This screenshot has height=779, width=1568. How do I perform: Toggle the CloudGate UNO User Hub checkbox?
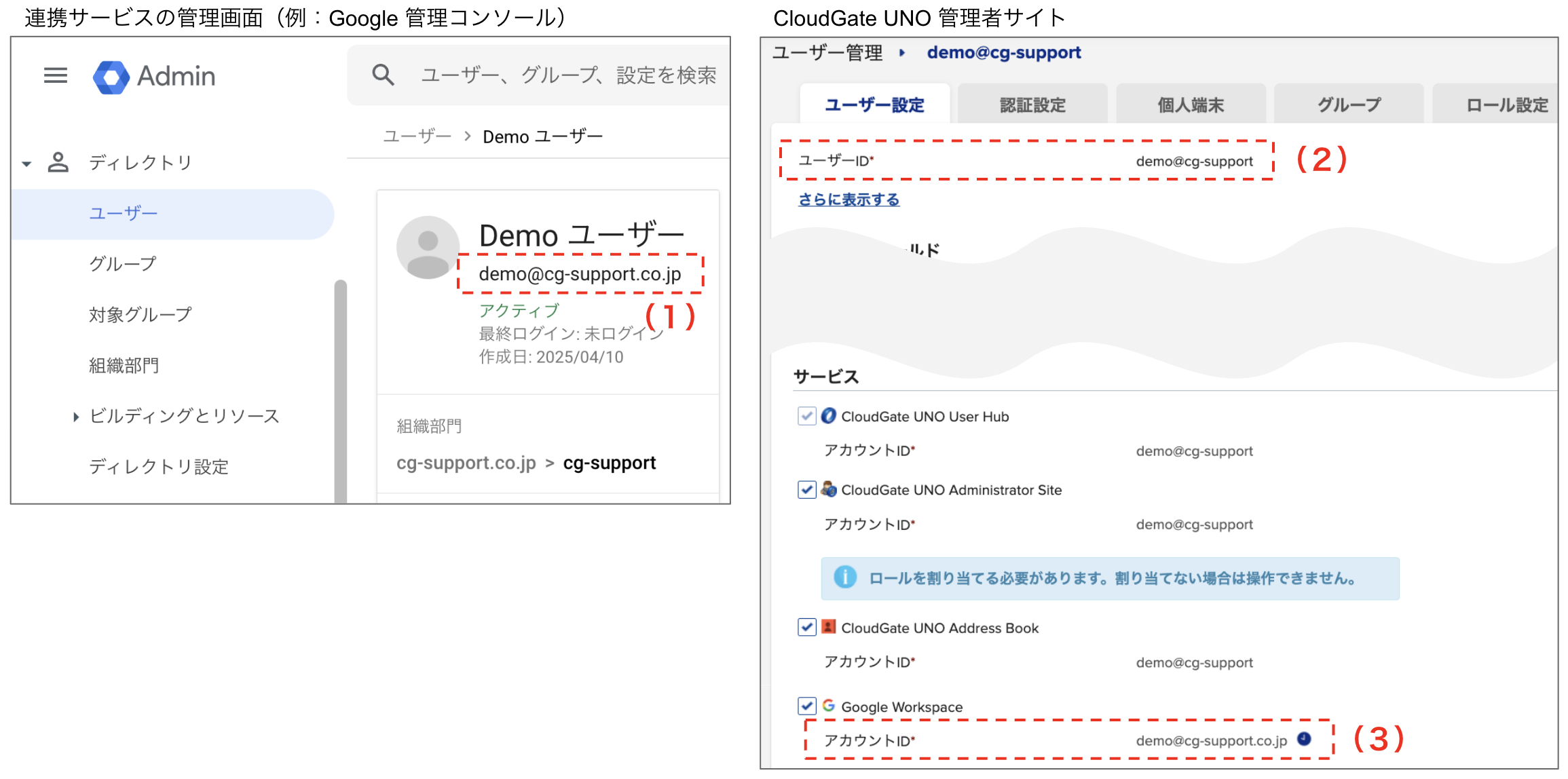click(806, 416)
